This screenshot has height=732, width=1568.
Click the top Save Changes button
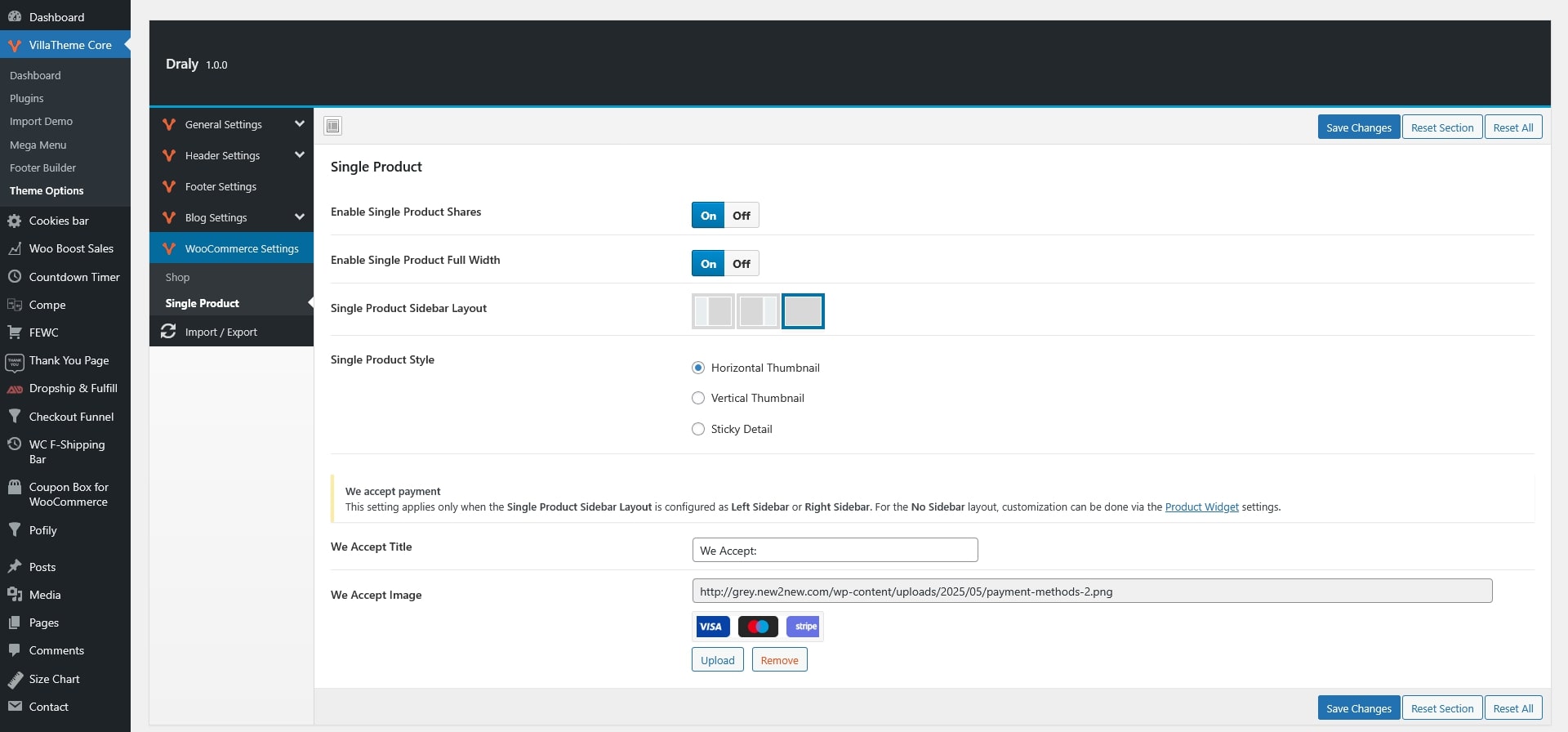[x=1358, y=127]
